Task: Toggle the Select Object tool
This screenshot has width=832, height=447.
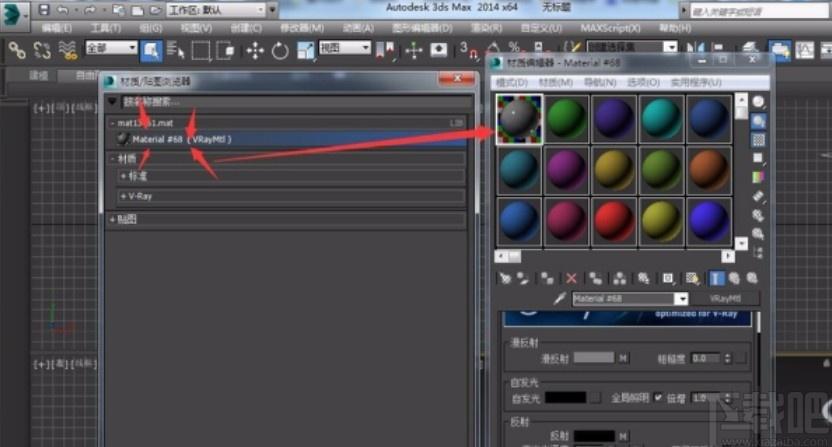Action: [x=151, y=51]
